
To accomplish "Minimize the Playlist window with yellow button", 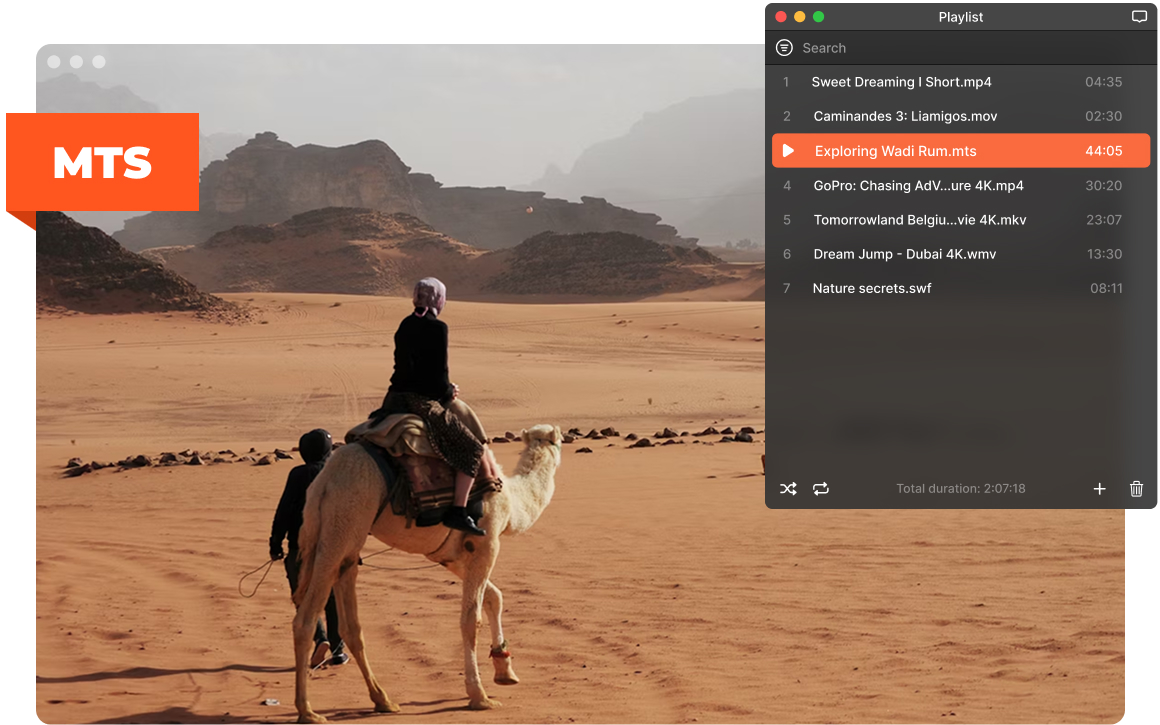I will [x=800, y=16].
